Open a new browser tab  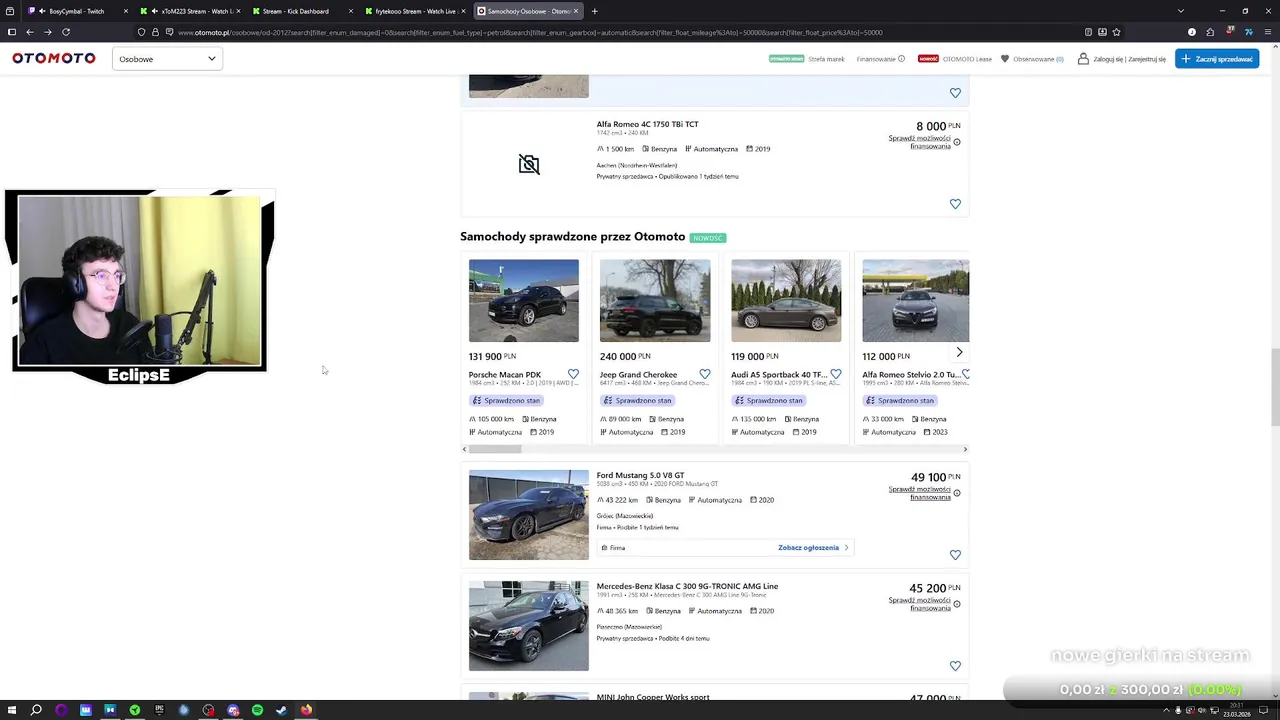pos(594,11)
